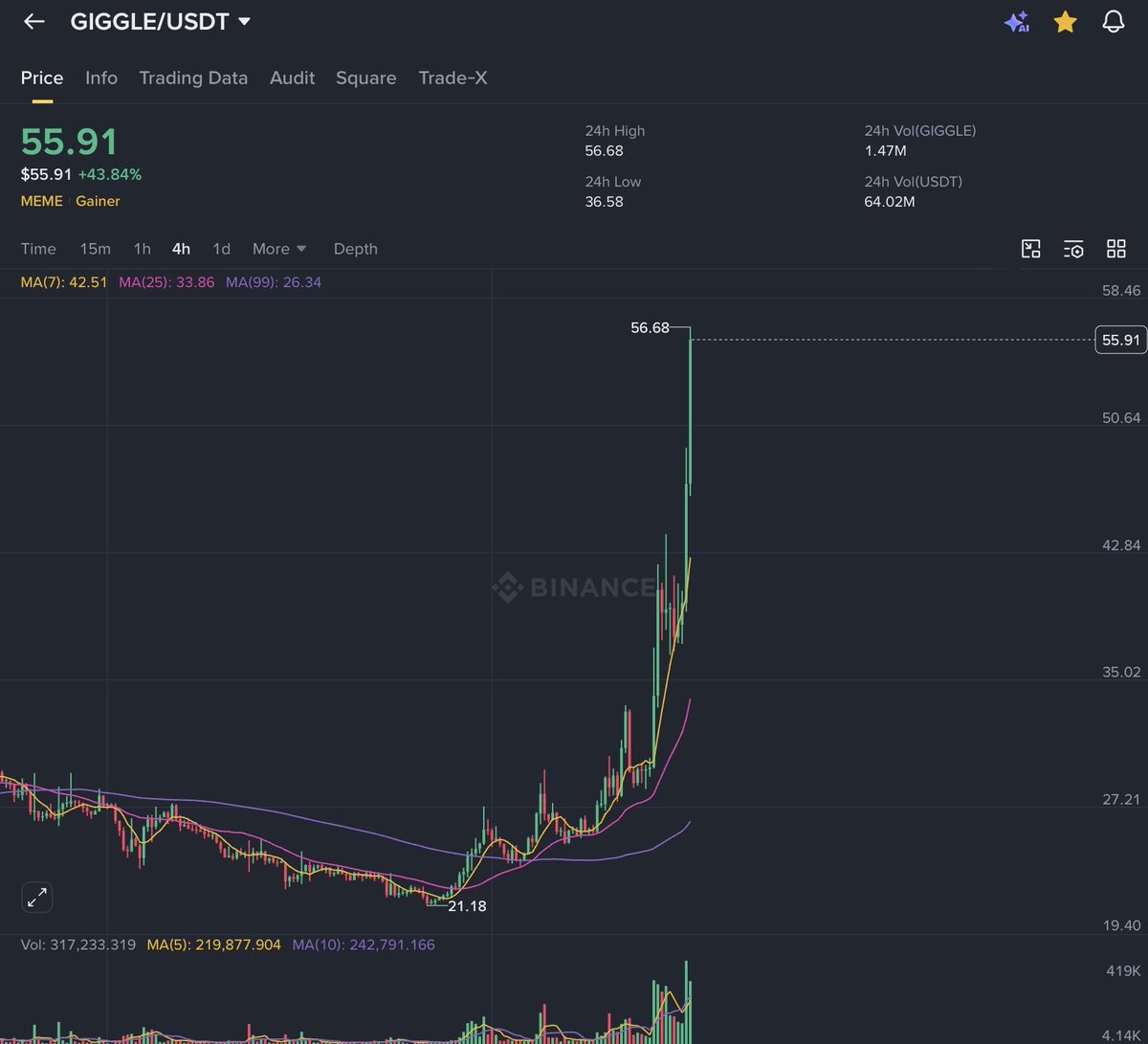Viewport: 1148px width, 1044px height.
Task: Click the 42.84 price axis label
Action: point(1121,544)
